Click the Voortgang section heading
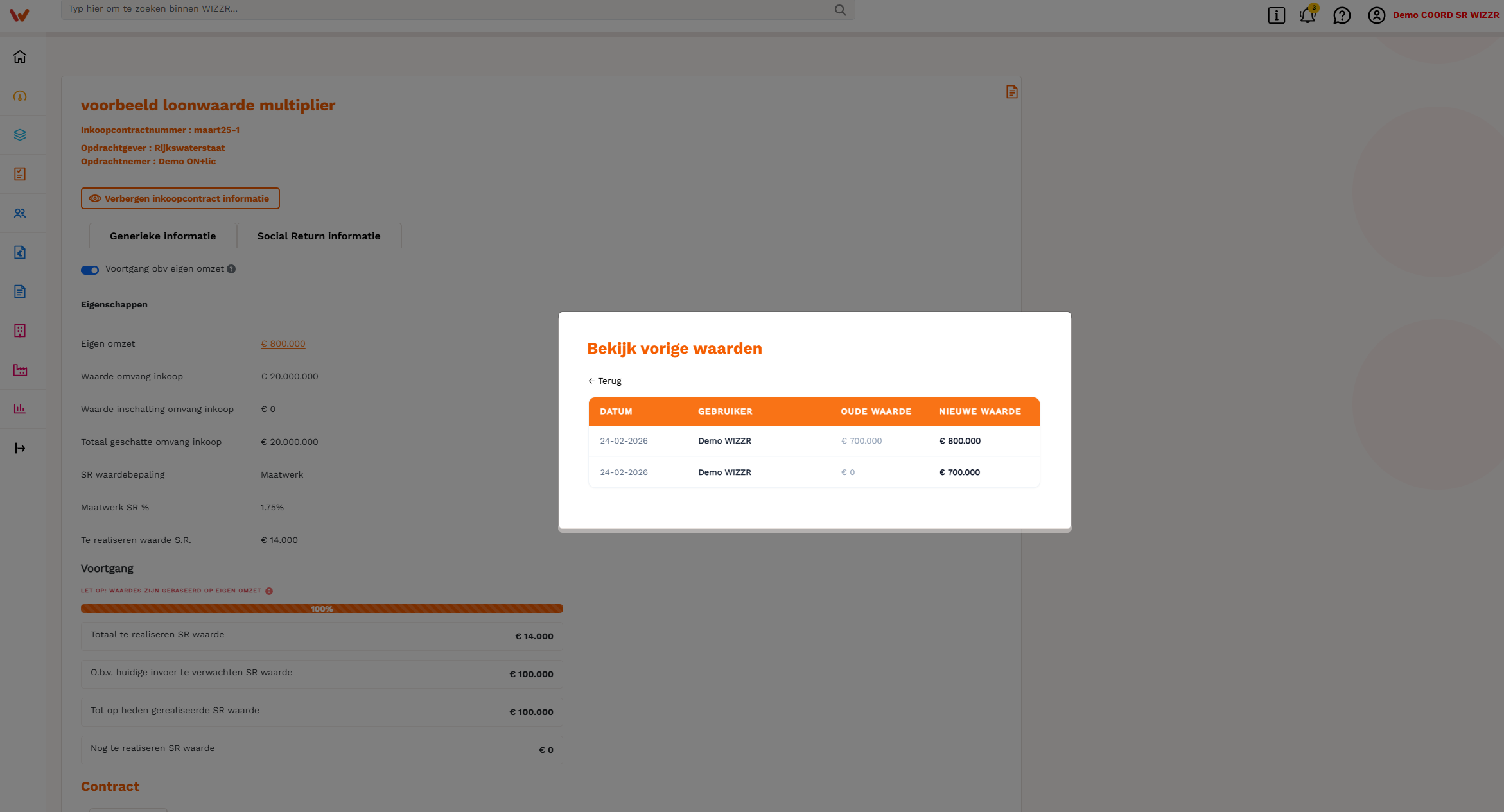1504x812 pixels. tap(107, 569)
